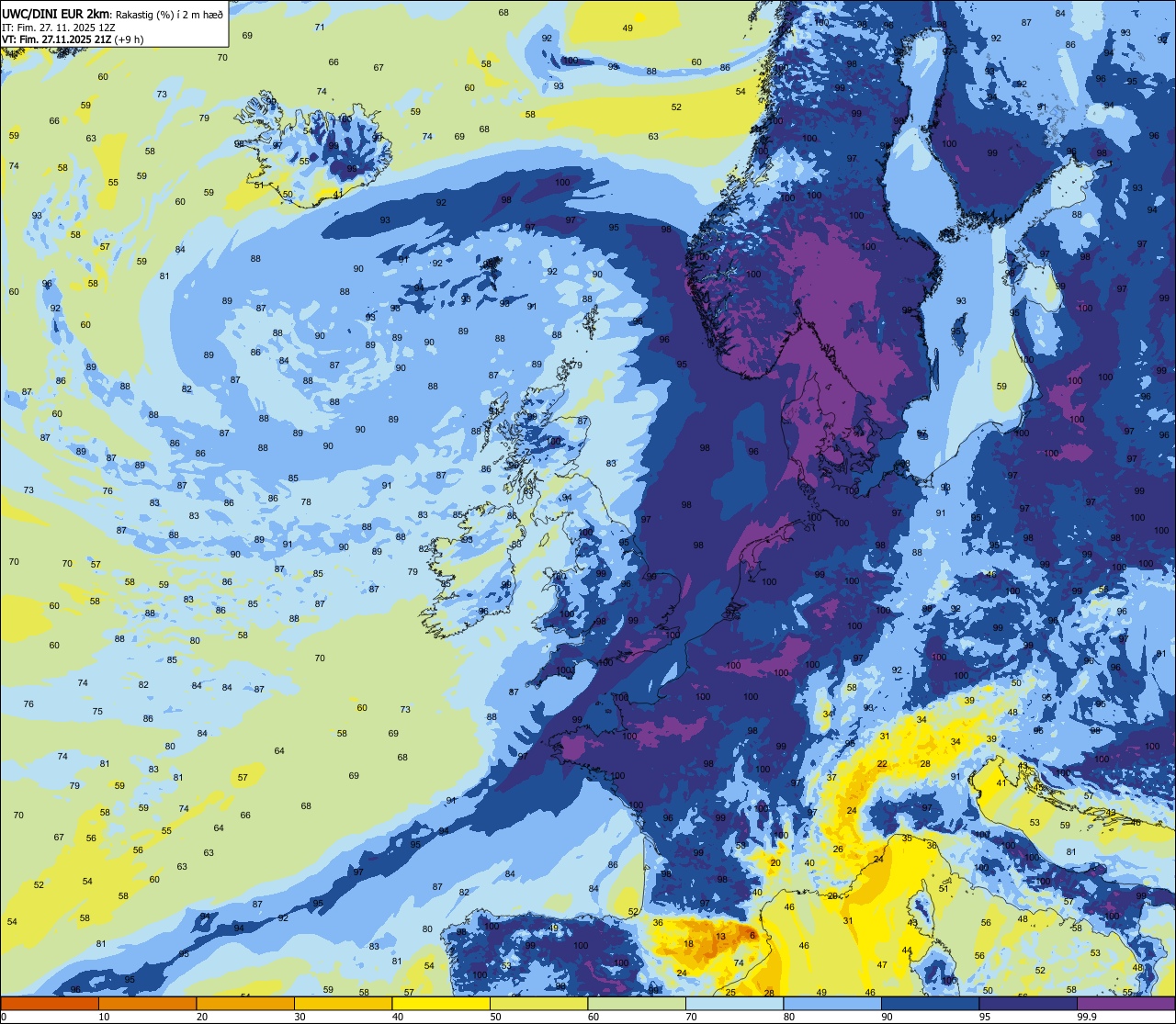Pick the legend swatch between 70 and 80
This screenshot has width=1176, height=1024.
734,1003
